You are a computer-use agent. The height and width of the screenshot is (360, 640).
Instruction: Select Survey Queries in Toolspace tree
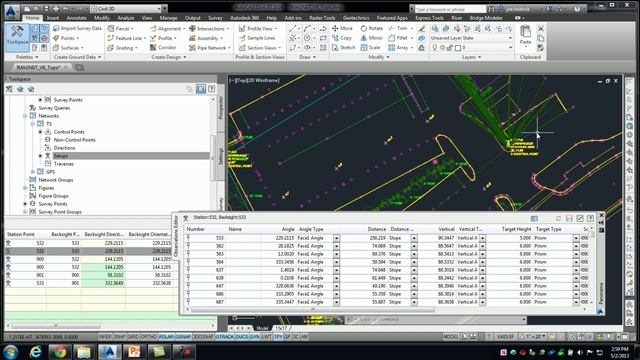point(54,108)
